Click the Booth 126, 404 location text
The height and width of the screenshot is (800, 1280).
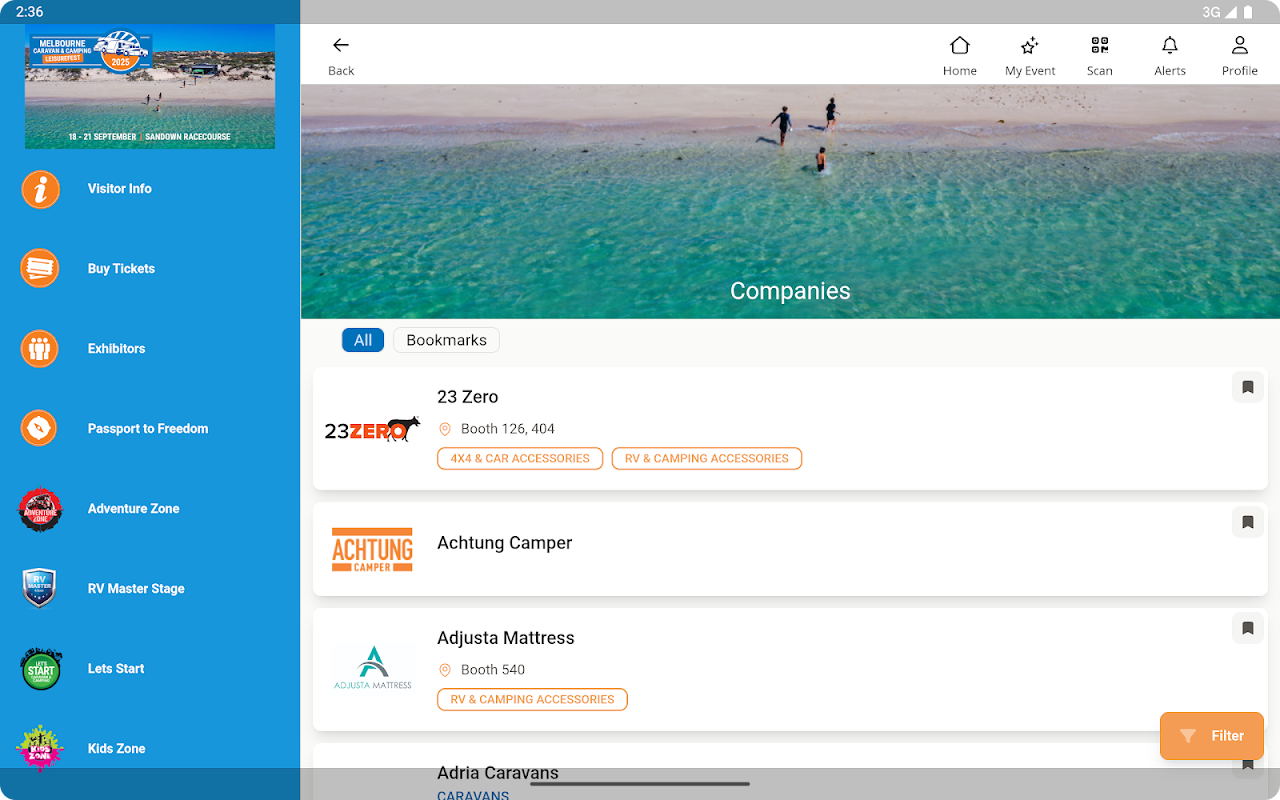[x=508, y=429]
